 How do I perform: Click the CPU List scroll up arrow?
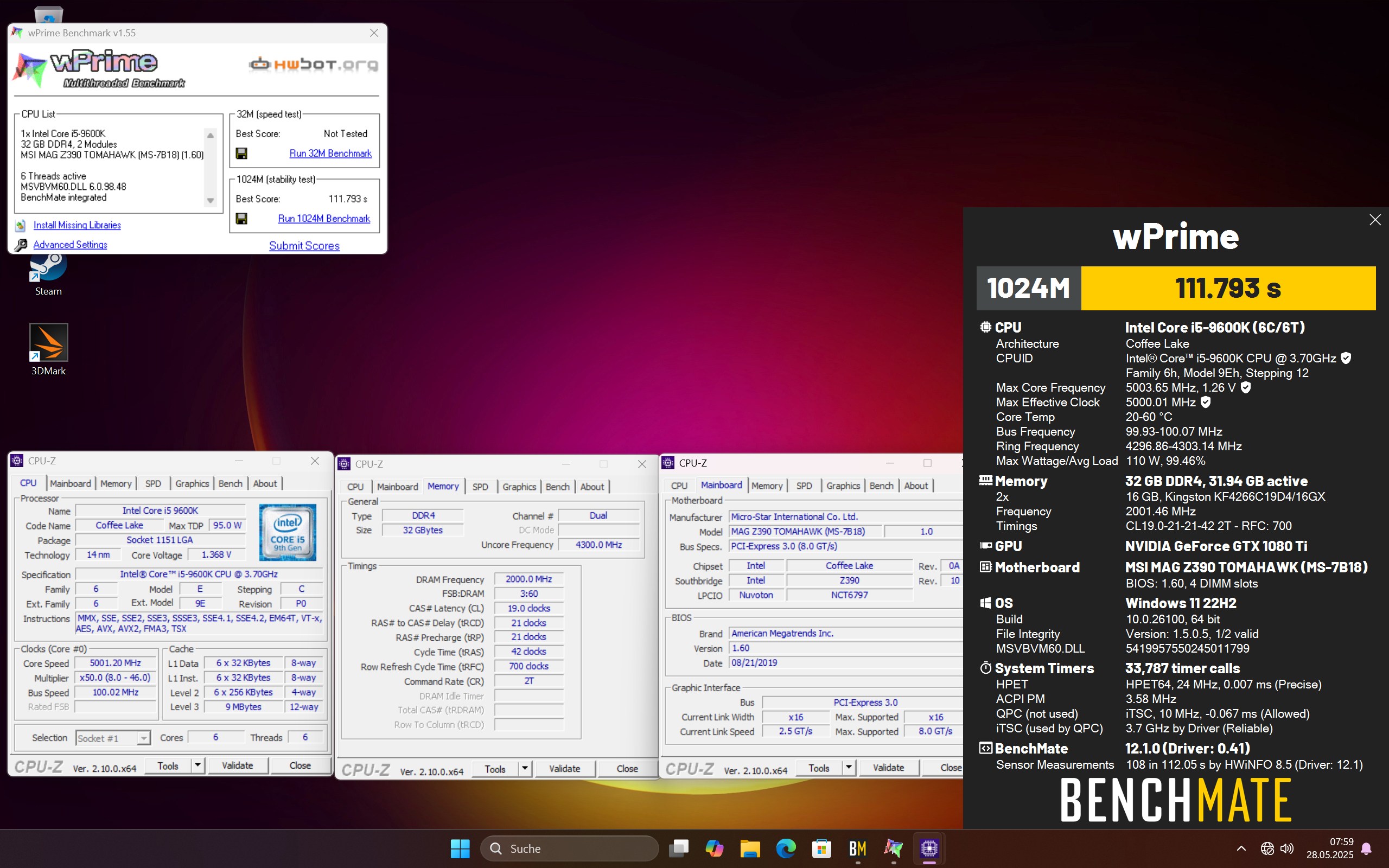click(x=211, y=136)
